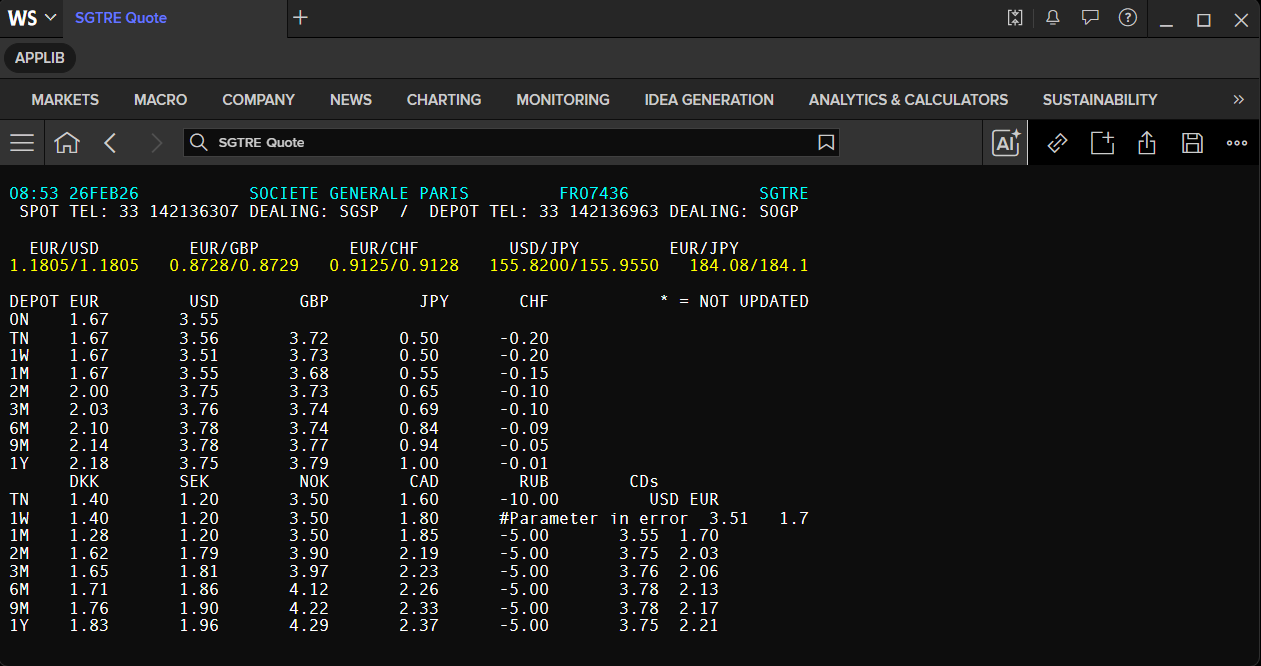1261x666 pixels.
Task: Select SOCIETE GENERALE PARIS title
Action: pos(359,193)
